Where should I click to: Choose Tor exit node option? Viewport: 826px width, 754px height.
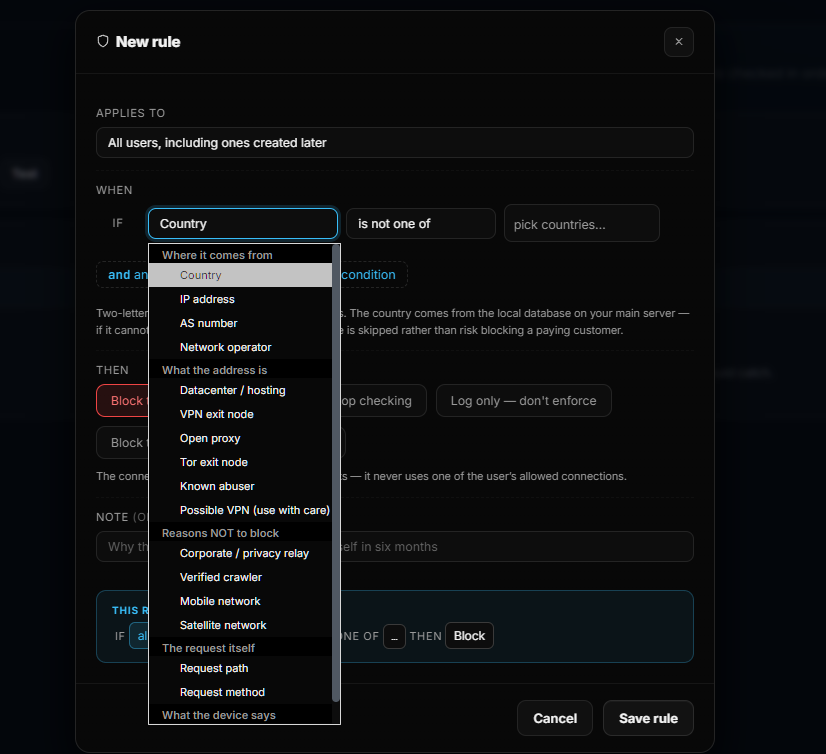point(240,462)
